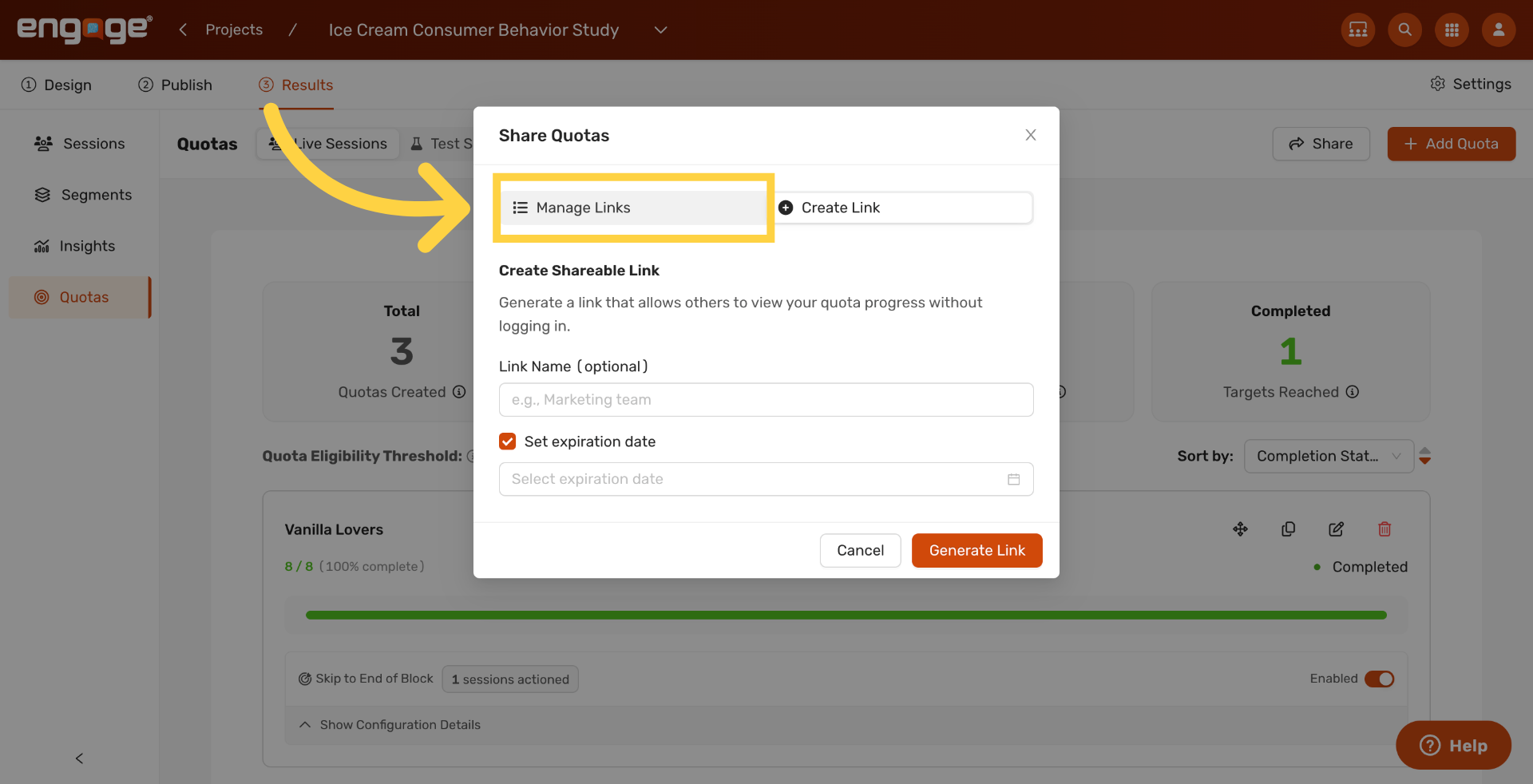1533x784 pixels.
Task: Delete the Vanilla Lovers quota
Action: pos(1384,529)
